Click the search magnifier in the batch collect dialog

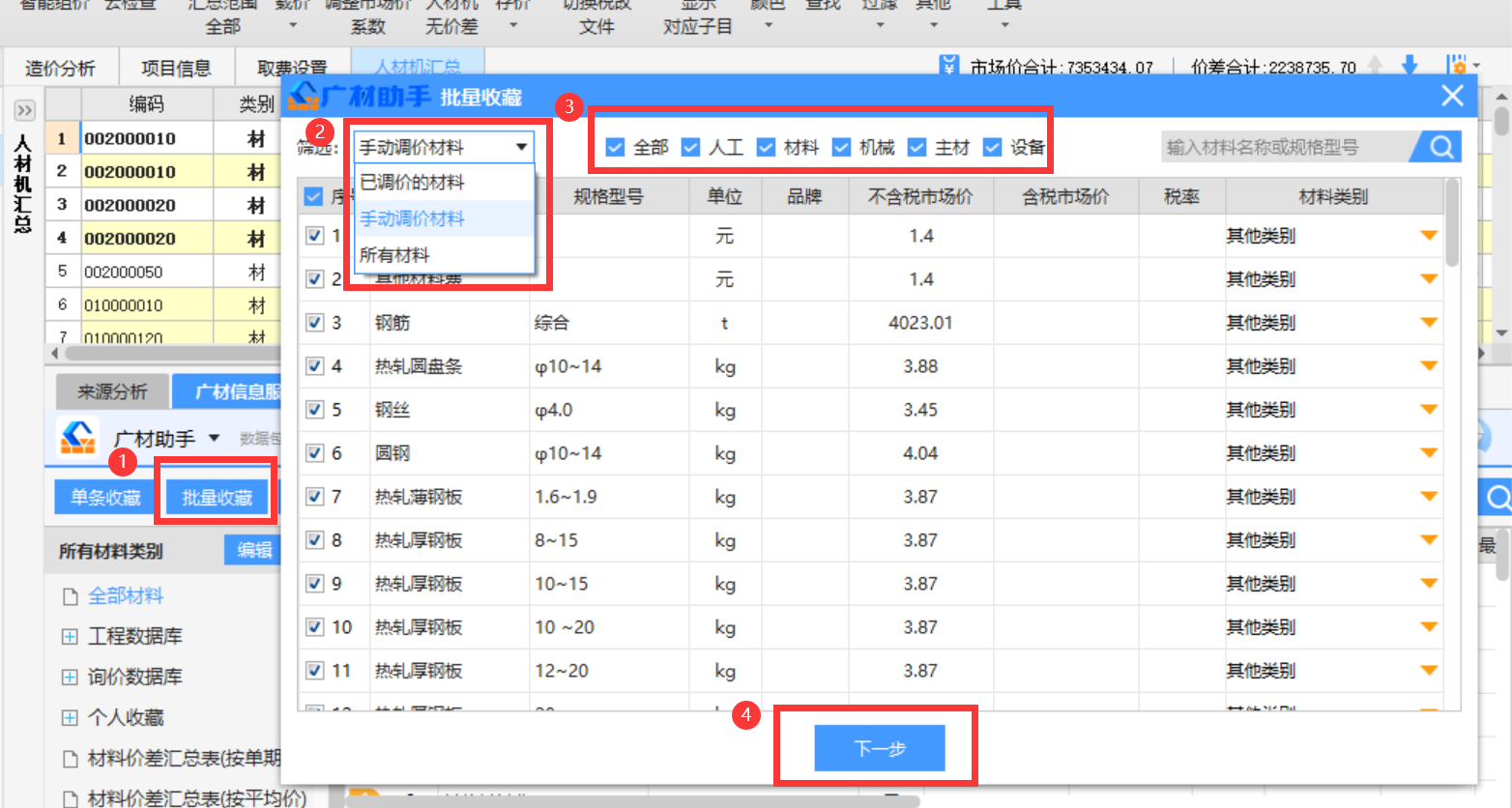(x=1441, y=147)
